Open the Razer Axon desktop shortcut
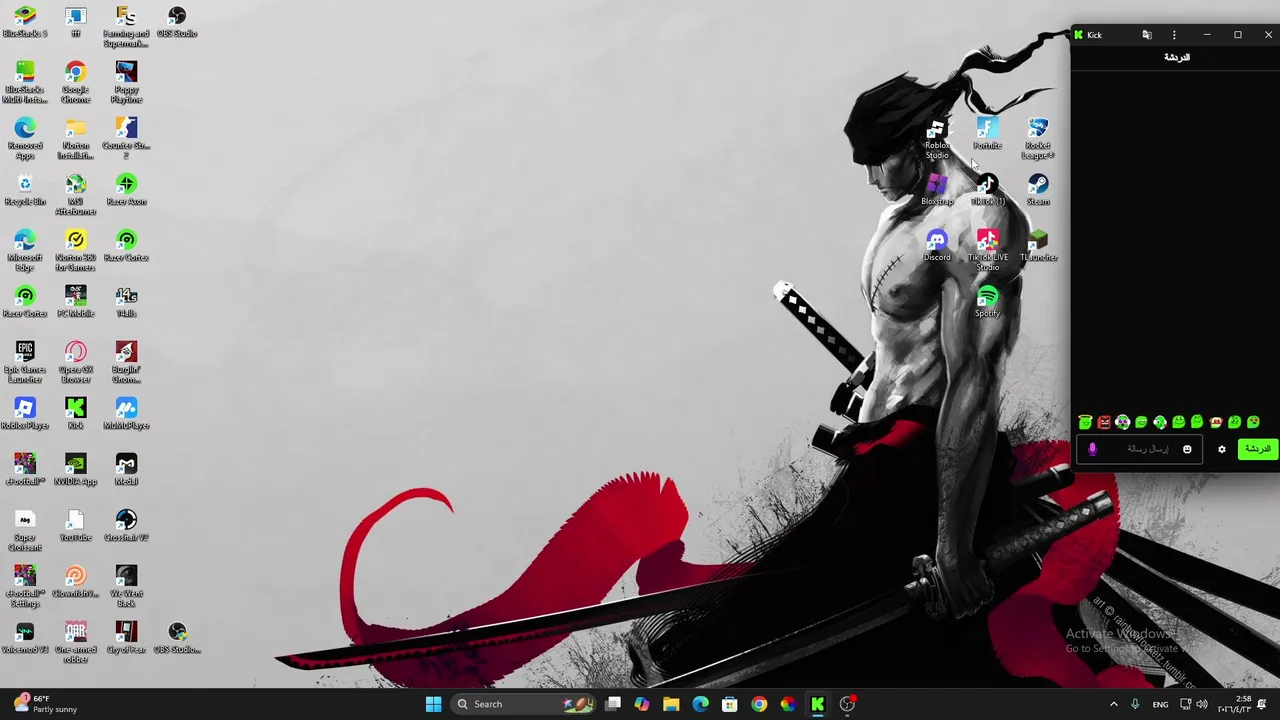This screenshot has height=720, width=1280. point(126,190)
